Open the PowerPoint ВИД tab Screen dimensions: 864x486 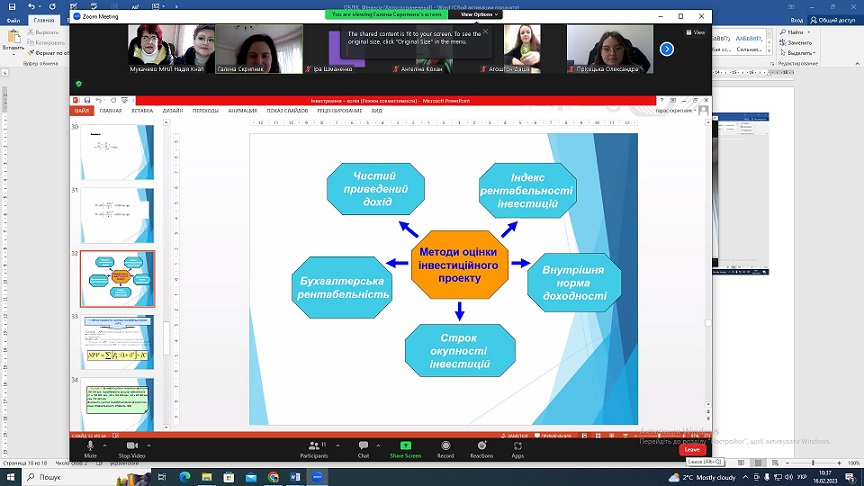pyautogui.click(x=377, y=111)
